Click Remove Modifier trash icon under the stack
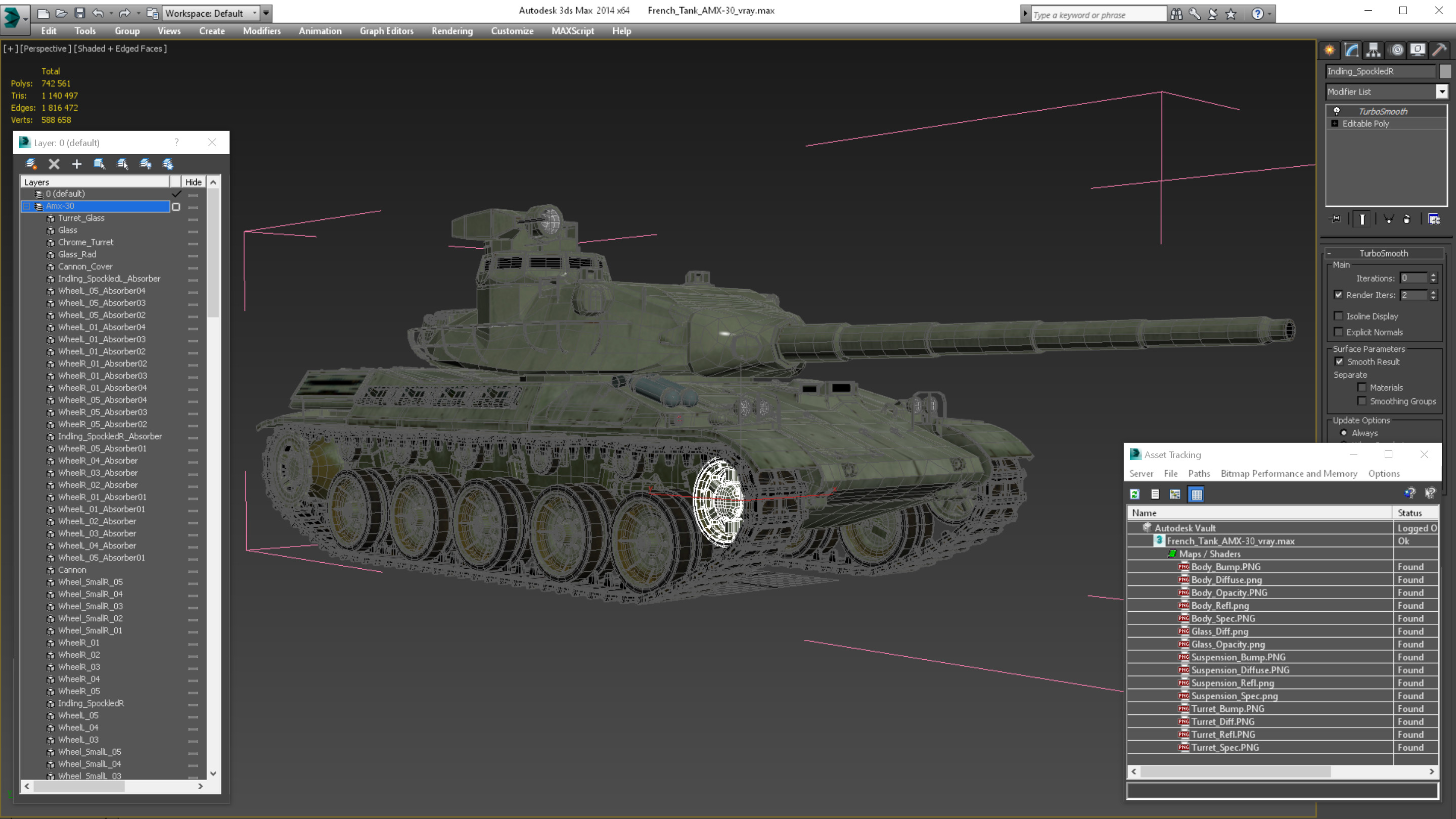 pos(1407,219)
